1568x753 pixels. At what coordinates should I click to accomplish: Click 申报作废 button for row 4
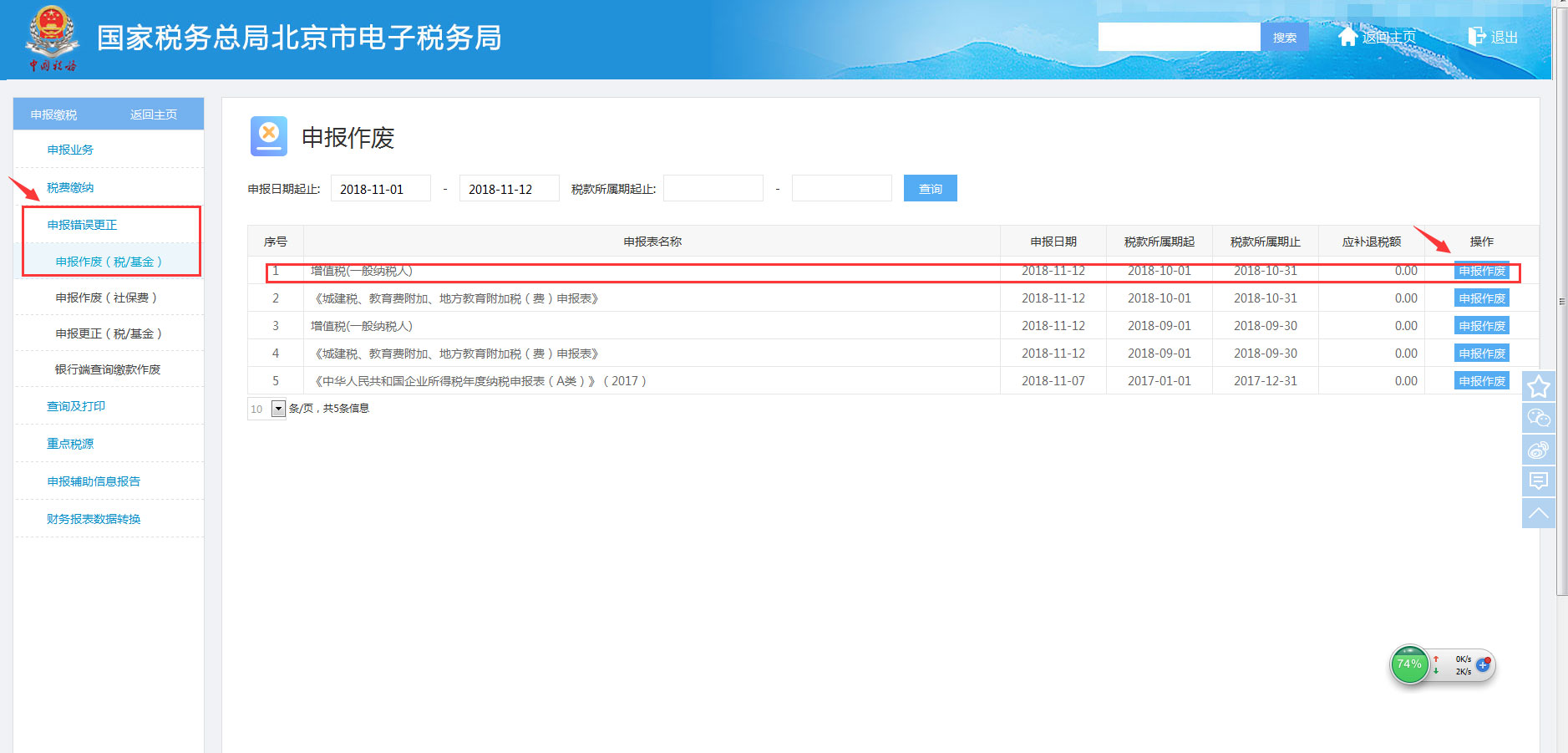coord(1482,354)
